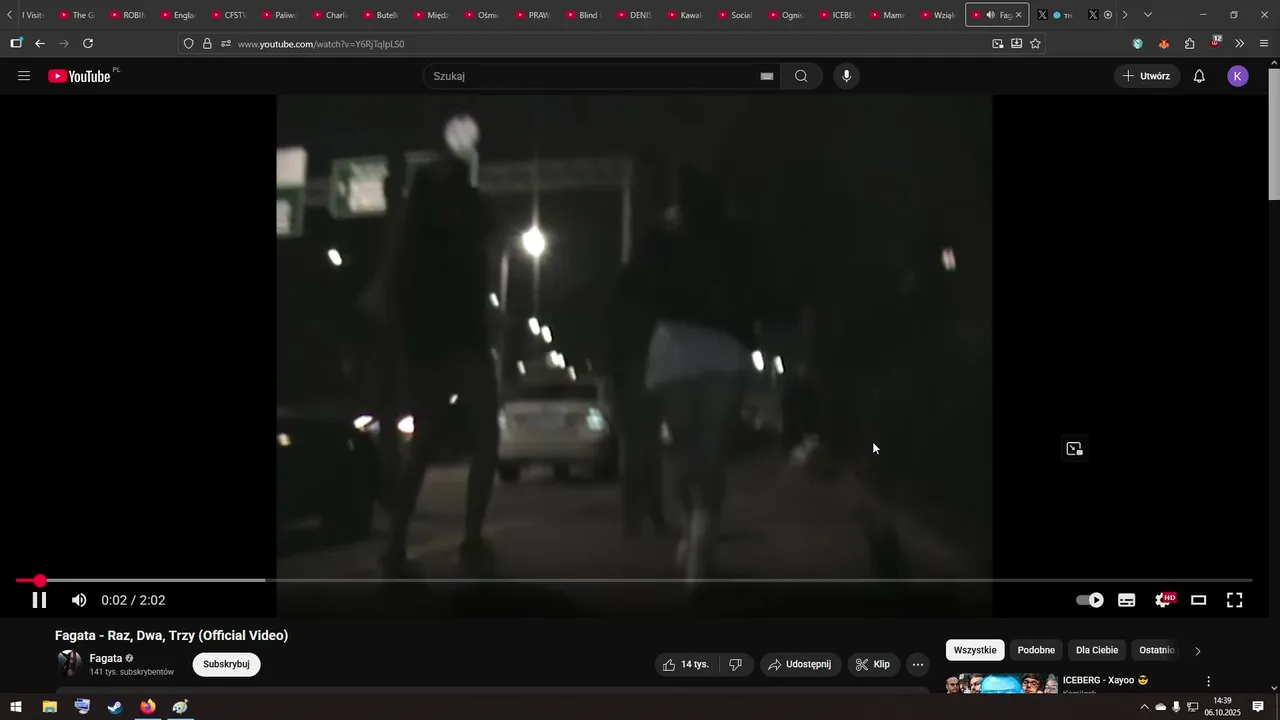Start voice search with the microphone

(x=846, y=76)
